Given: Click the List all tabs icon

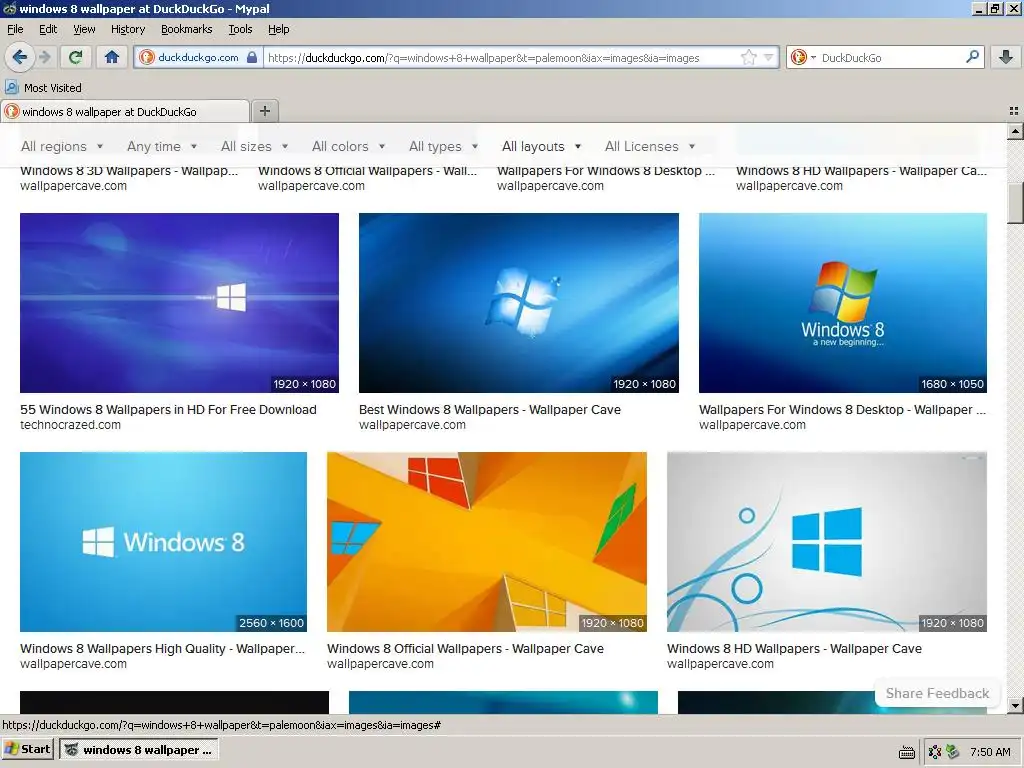Looking at the screenshot, I should pyautogui.click(x=1014, y=111).
